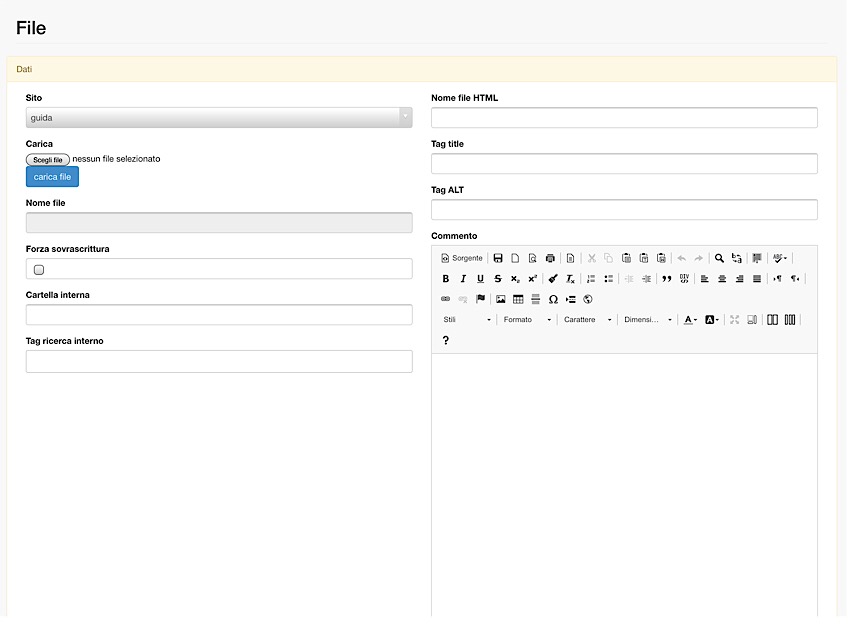Open the Carattere font dropdown
Viewport: 850px width, 637px height.
coord(587,320)
